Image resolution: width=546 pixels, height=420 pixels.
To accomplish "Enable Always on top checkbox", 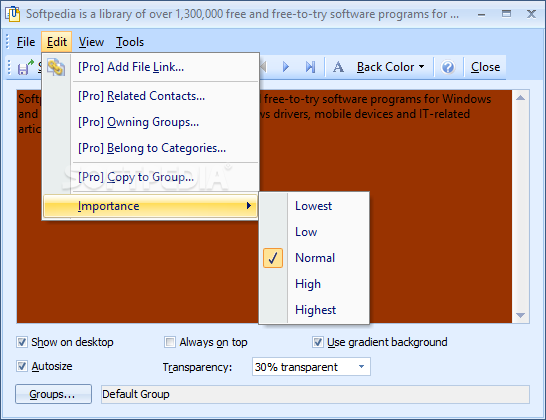I will (170, 342).
